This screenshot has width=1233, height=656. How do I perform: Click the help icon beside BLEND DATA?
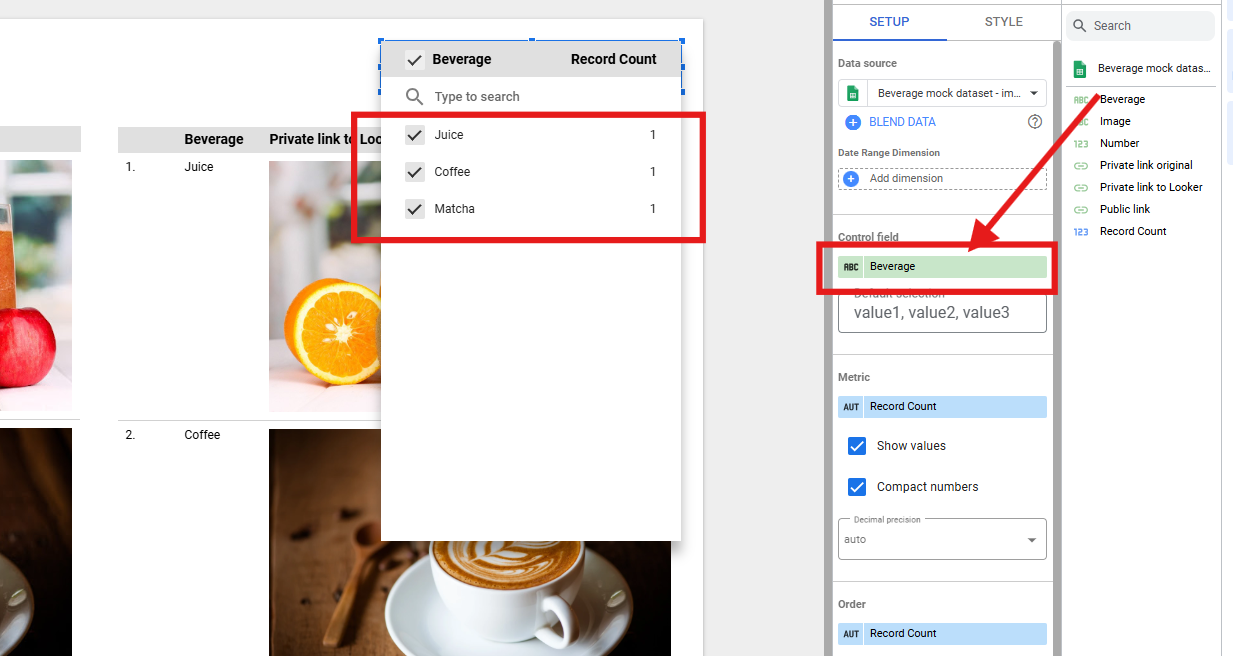pos(1035,122)
